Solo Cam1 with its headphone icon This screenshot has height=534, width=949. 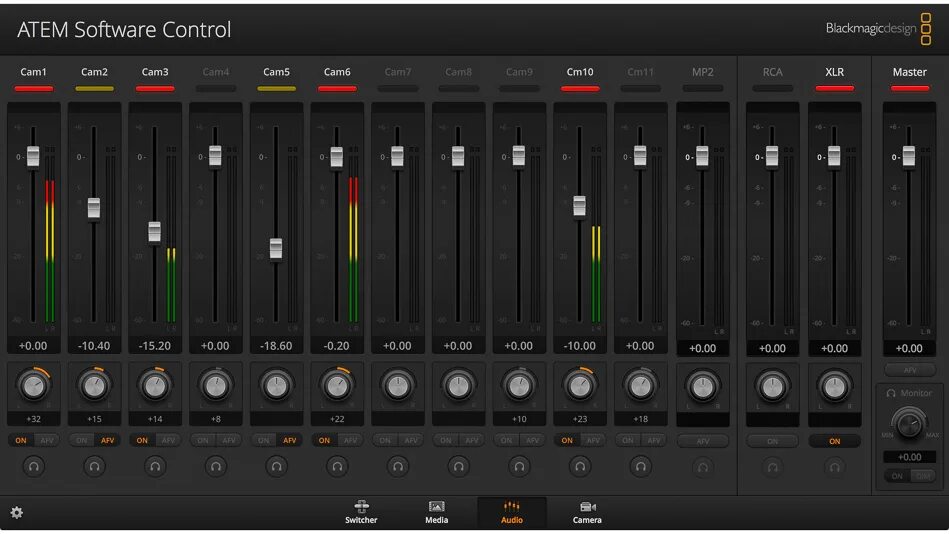(34, 467)
